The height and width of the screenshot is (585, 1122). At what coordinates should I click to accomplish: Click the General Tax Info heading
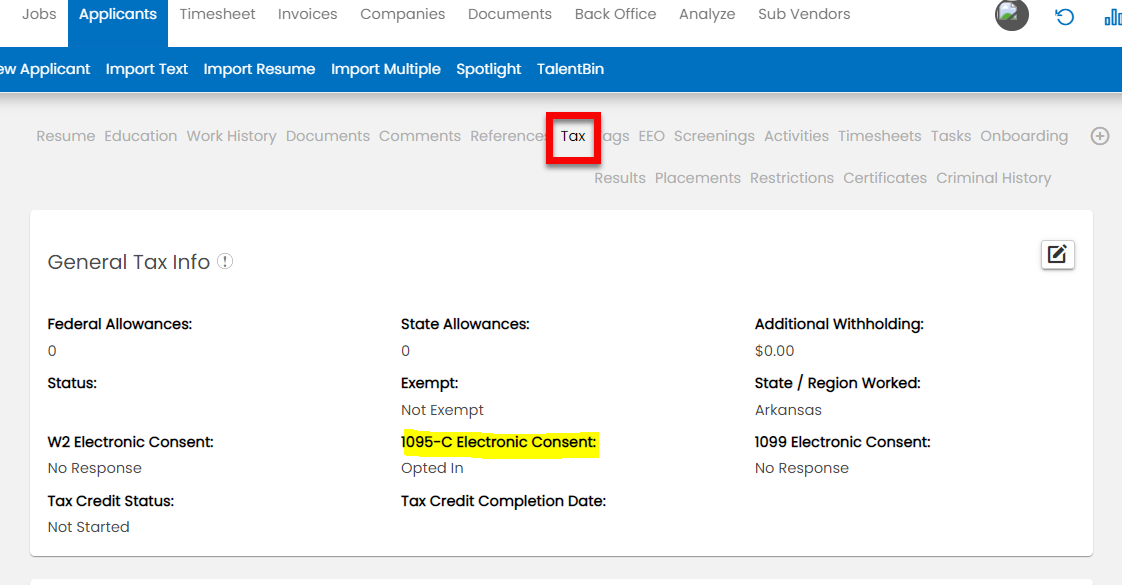pyautogui.click(x=129, y=262)
